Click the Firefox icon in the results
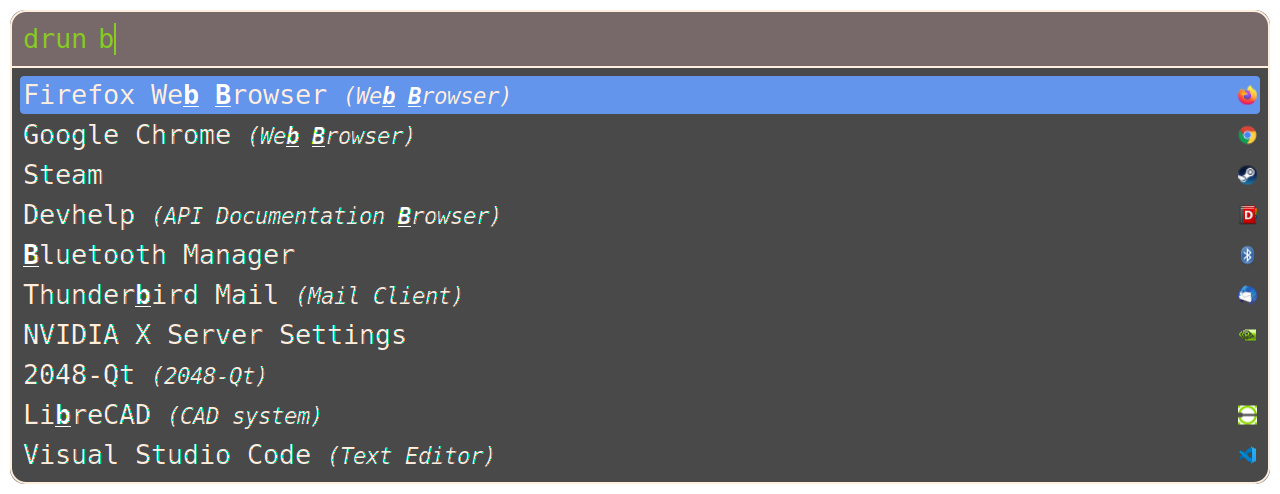The height and width of the screenshot is (494, 1280). point(1247,95)
